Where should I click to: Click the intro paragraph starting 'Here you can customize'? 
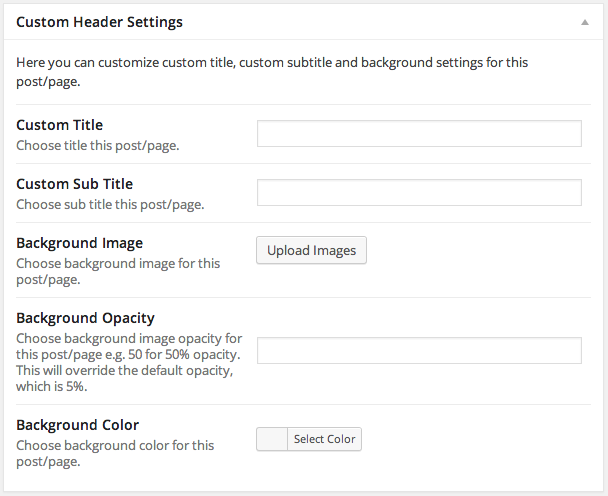(x=272, y=72)
